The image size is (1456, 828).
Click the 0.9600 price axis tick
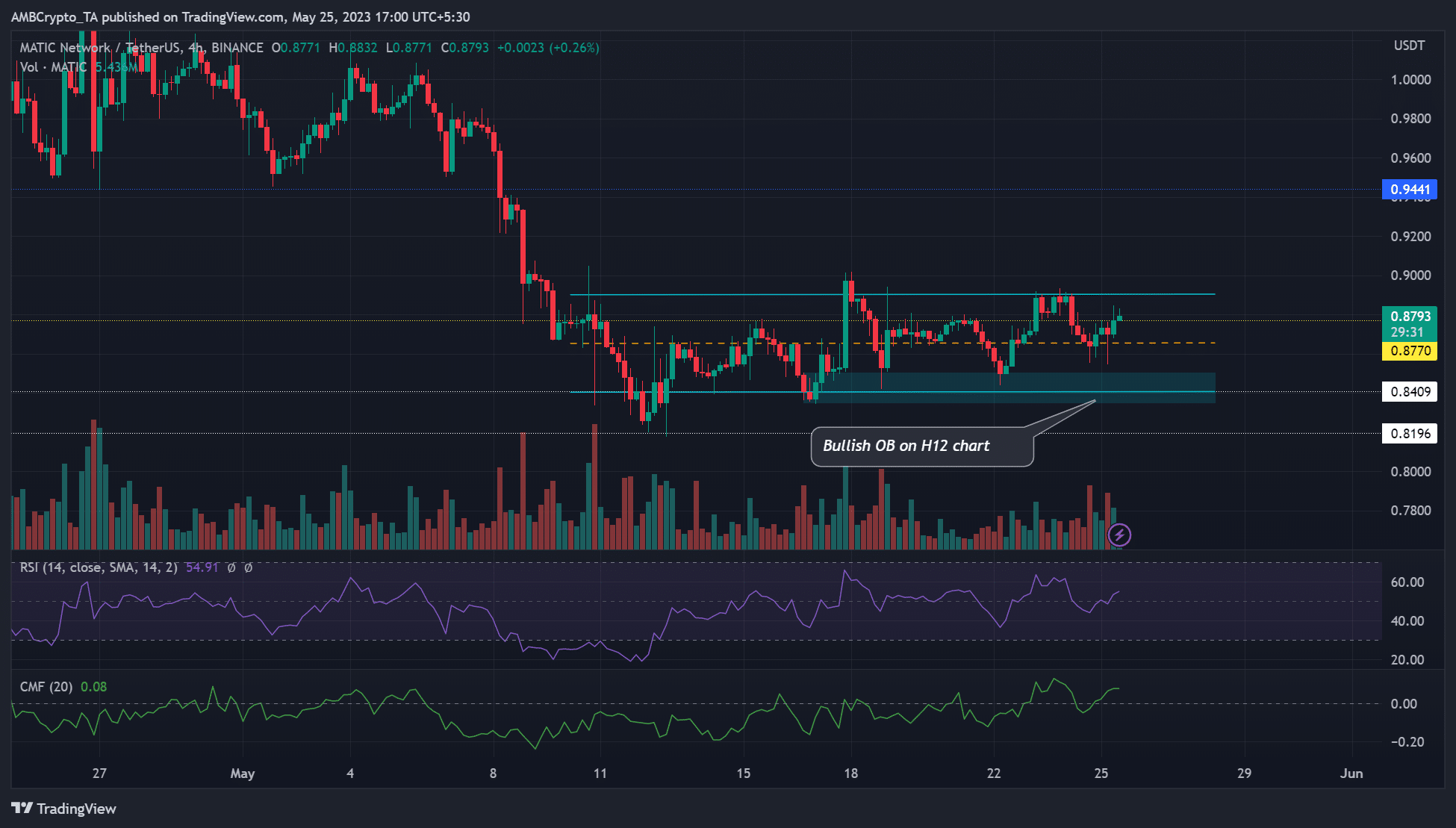pyautogui.click(x=1410, y=158)
